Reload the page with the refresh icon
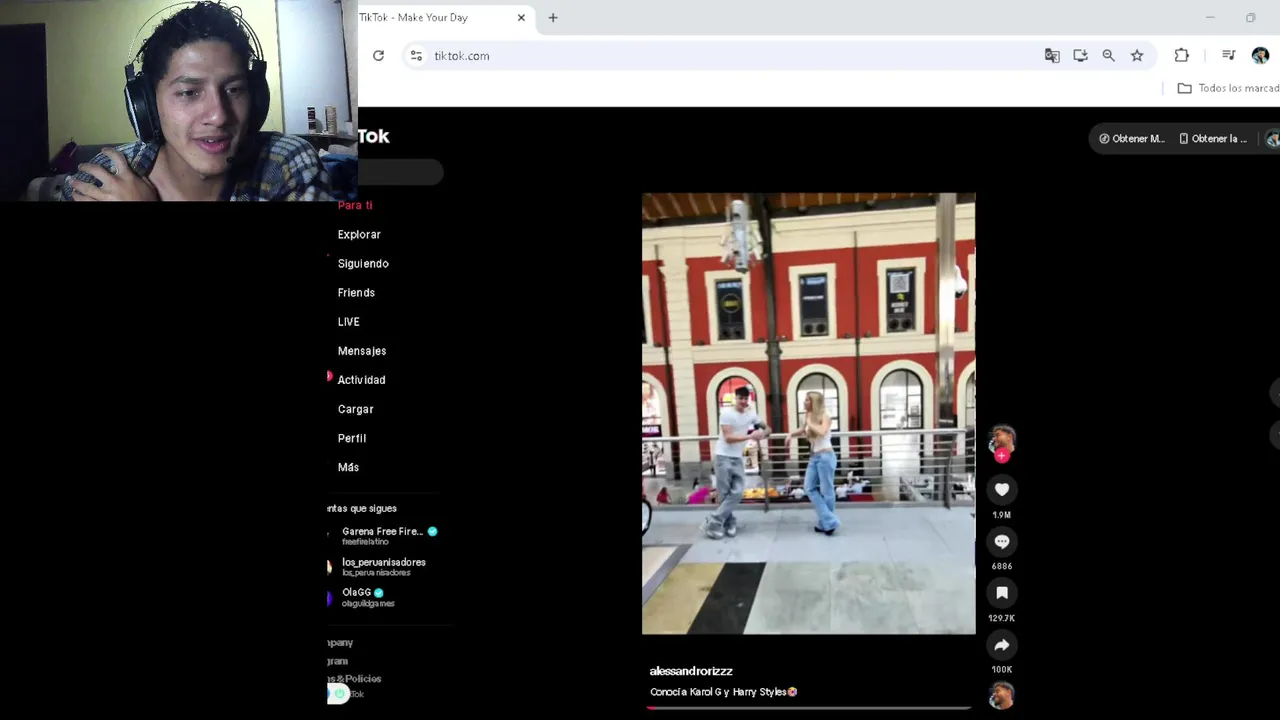The image size is (1280, 720). (378, 56)
